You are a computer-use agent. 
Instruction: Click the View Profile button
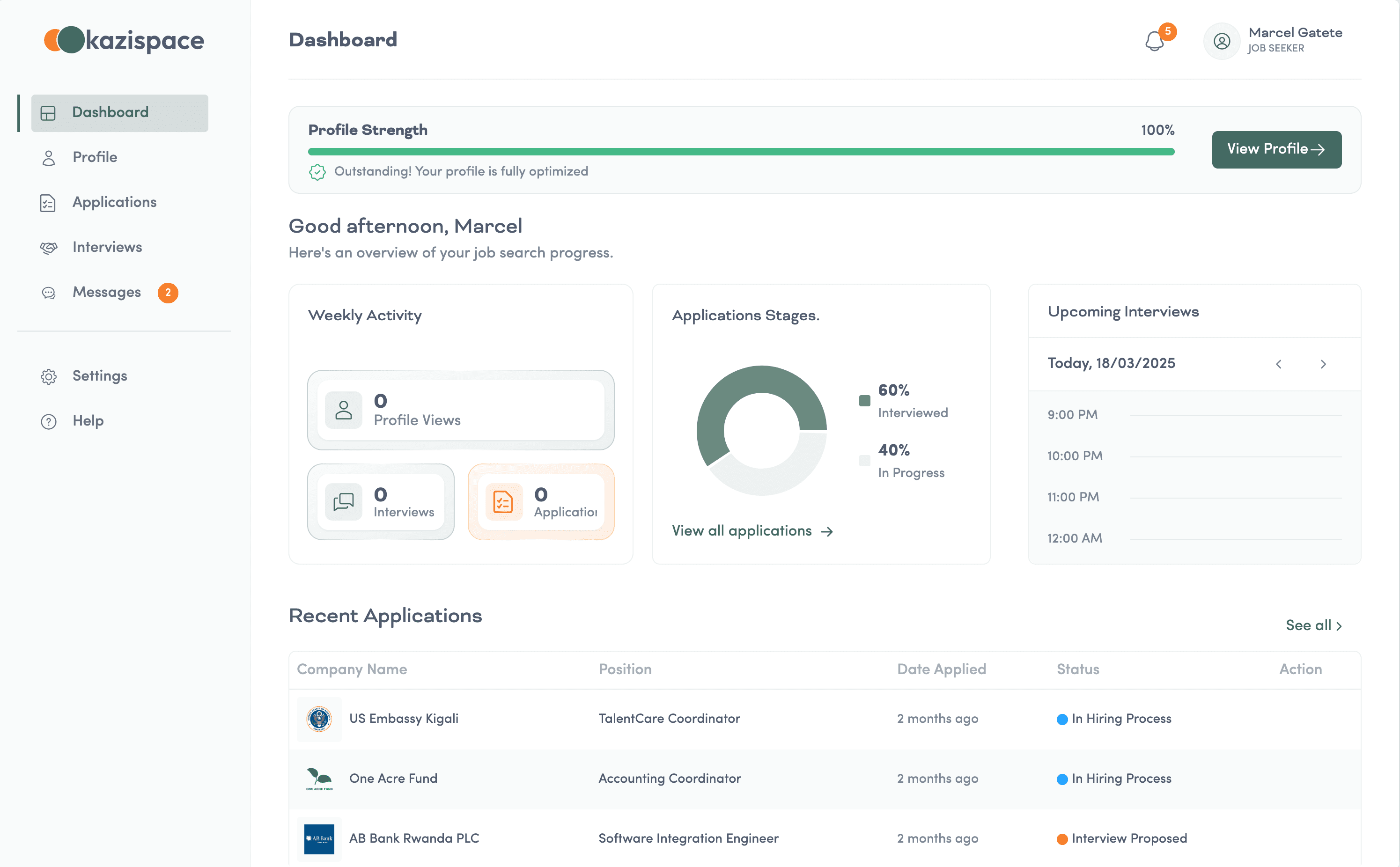(1276, 149)
